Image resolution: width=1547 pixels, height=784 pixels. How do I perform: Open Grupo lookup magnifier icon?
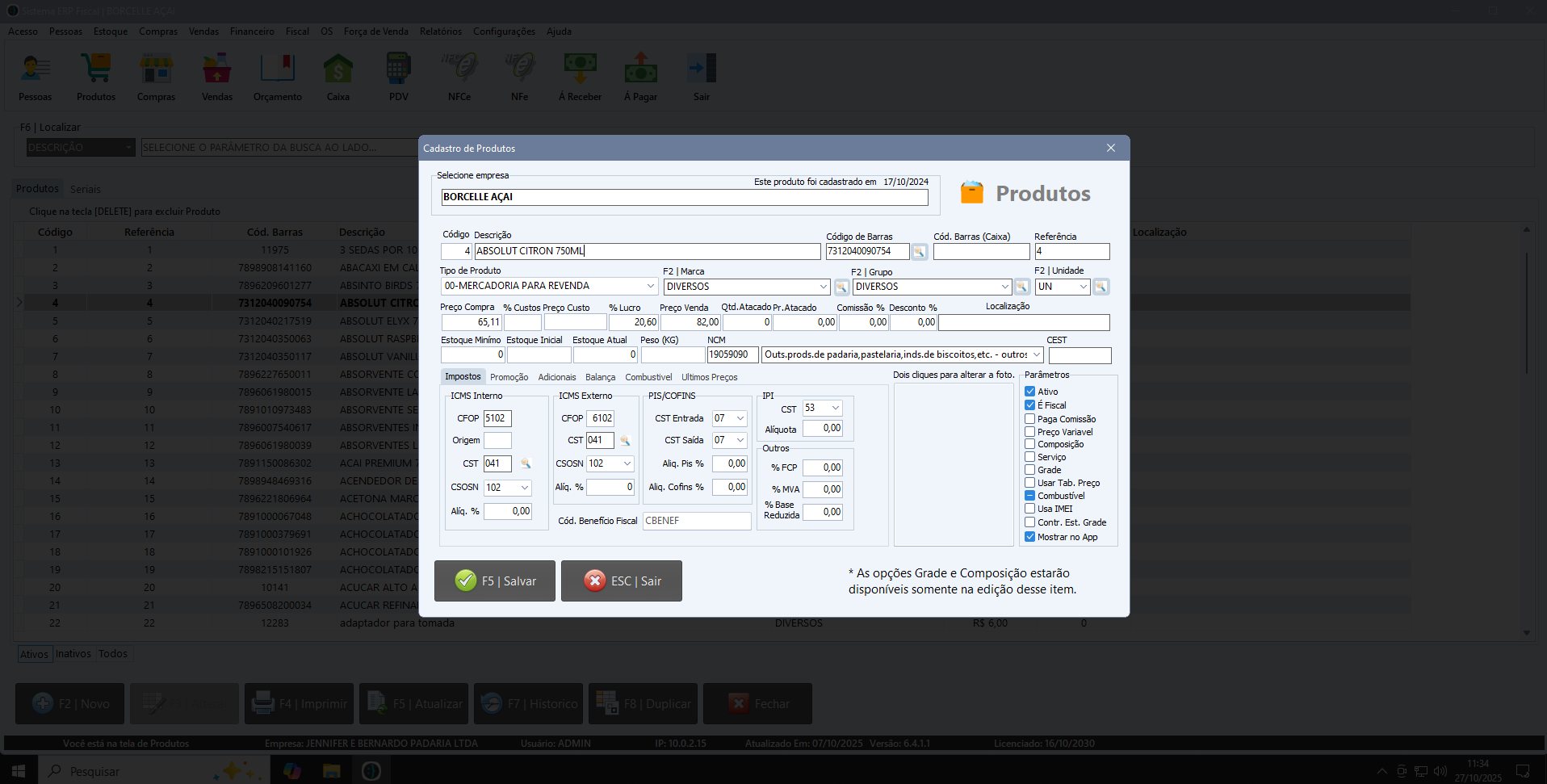coord(1022,287)
